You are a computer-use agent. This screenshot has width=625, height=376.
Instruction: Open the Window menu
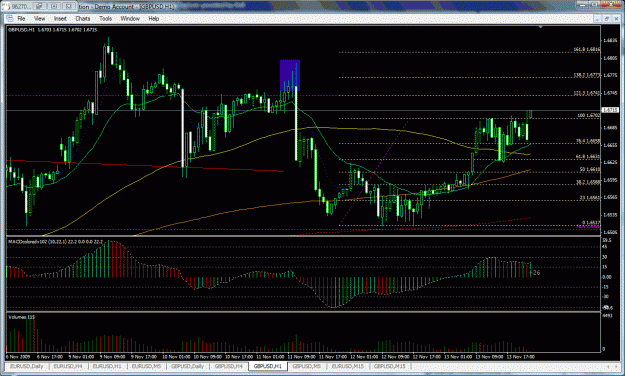coord(130,19)
